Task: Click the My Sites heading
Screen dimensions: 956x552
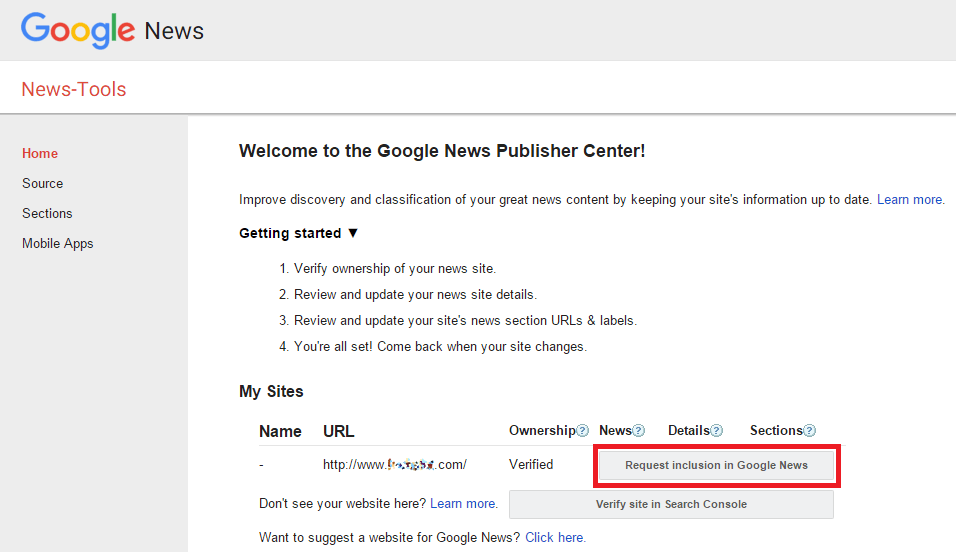Action: 271,391
